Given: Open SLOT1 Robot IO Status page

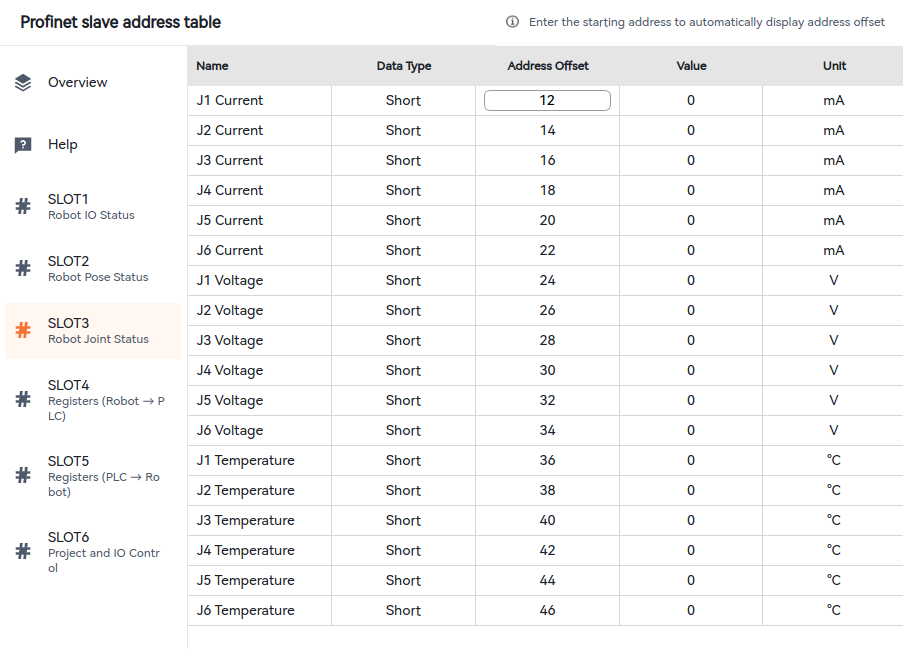Looking at the screenshot, I should tap(91, 207).
